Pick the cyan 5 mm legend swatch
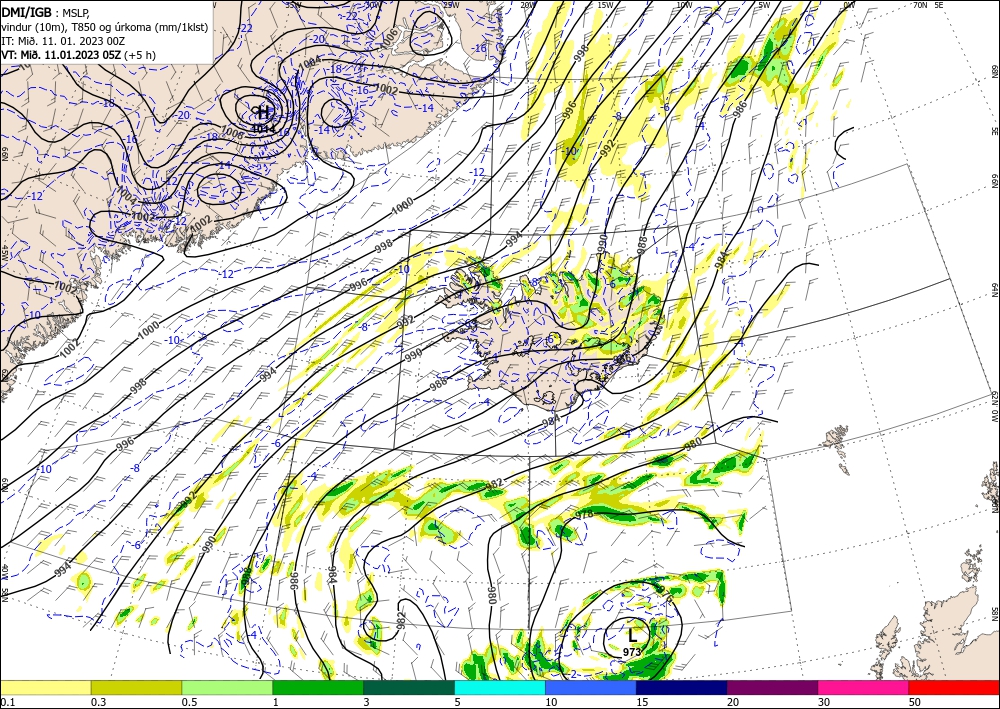 tap(500, 687)
